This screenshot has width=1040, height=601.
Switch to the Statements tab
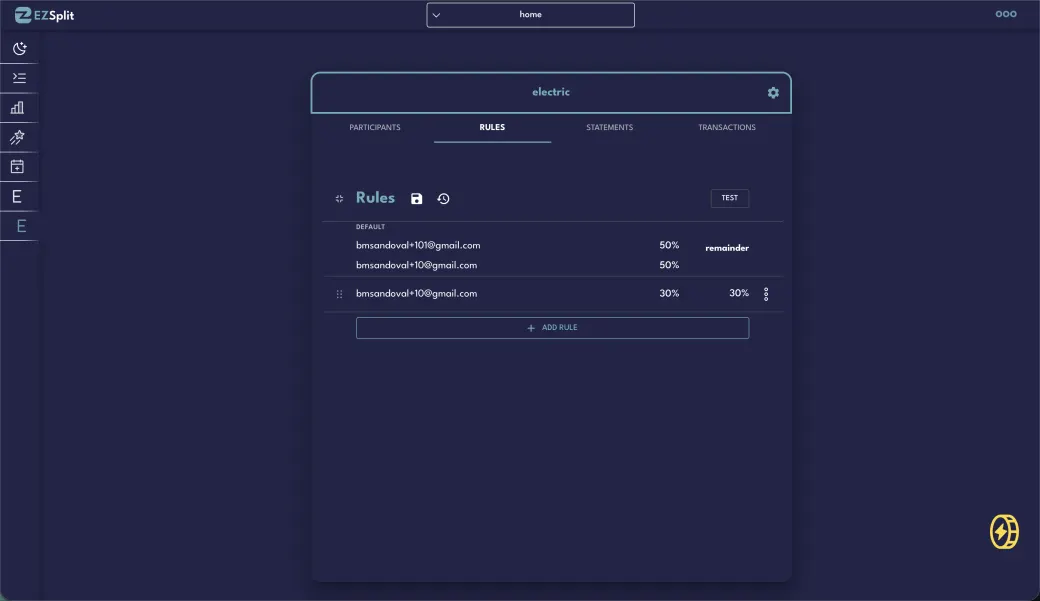(x=610, y=127)
